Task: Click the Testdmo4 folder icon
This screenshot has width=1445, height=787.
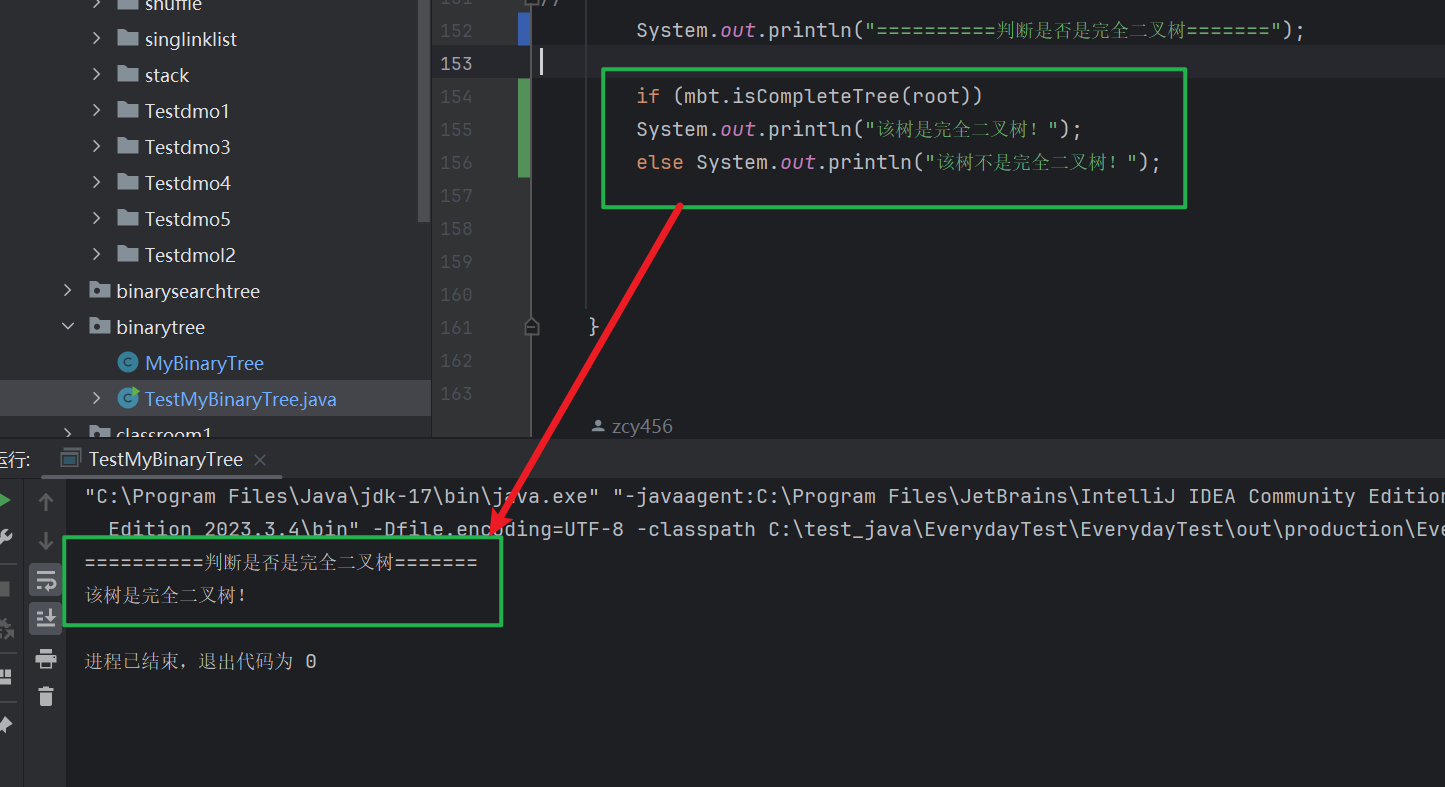Action: pos(127,183)
